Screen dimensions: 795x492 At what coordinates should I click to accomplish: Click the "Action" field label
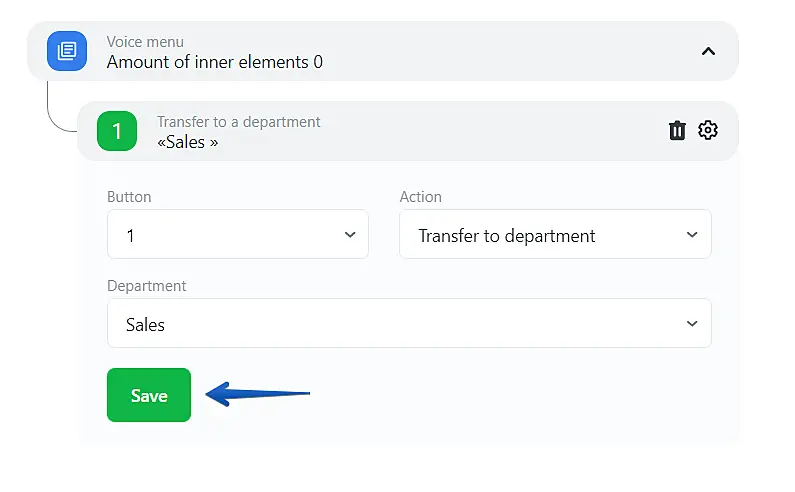pyautogui.click(x=420, y=197)
